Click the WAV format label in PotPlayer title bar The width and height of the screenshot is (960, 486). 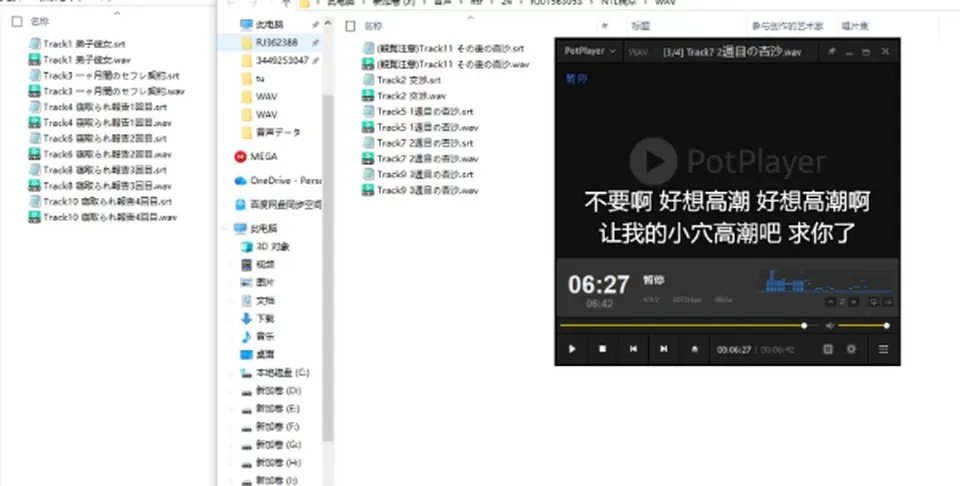pyautogui.click(x=638, y=53)
